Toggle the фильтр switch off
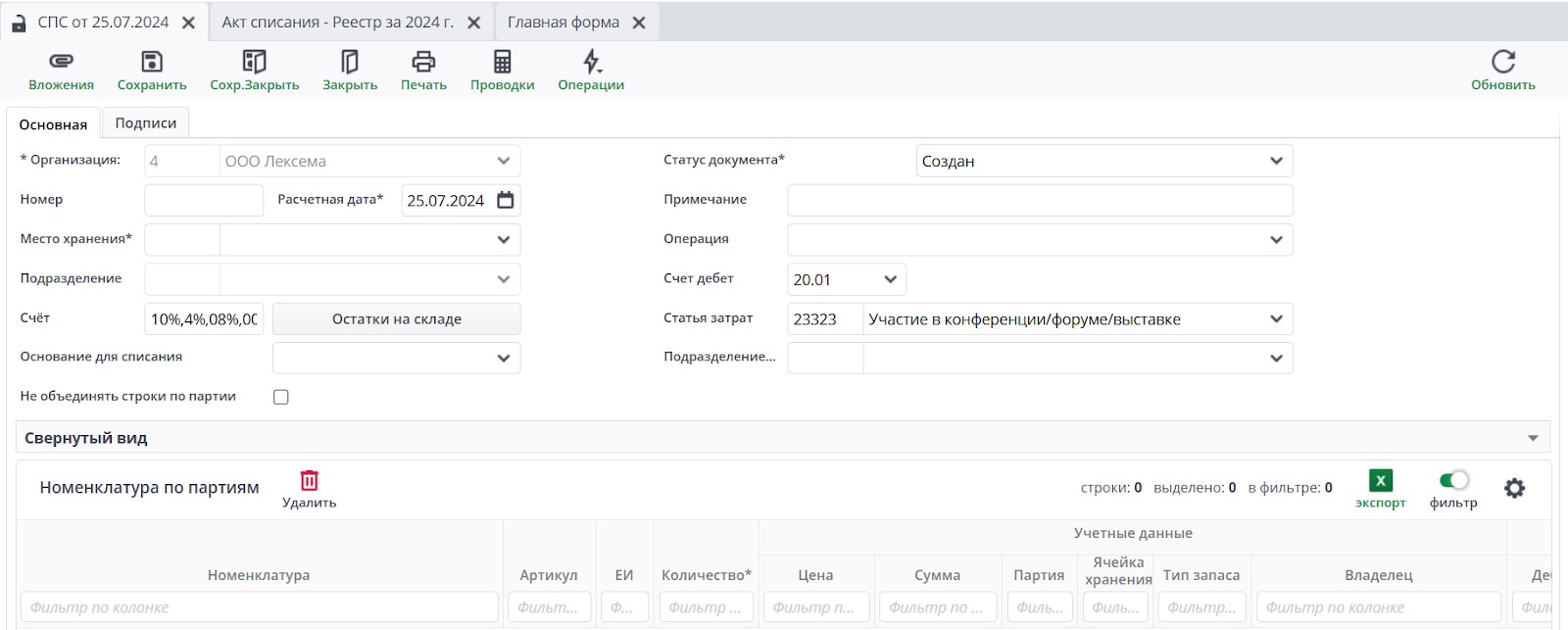Image resolution: width=1568 pixels, height=630 pixels. [1453, 480]
